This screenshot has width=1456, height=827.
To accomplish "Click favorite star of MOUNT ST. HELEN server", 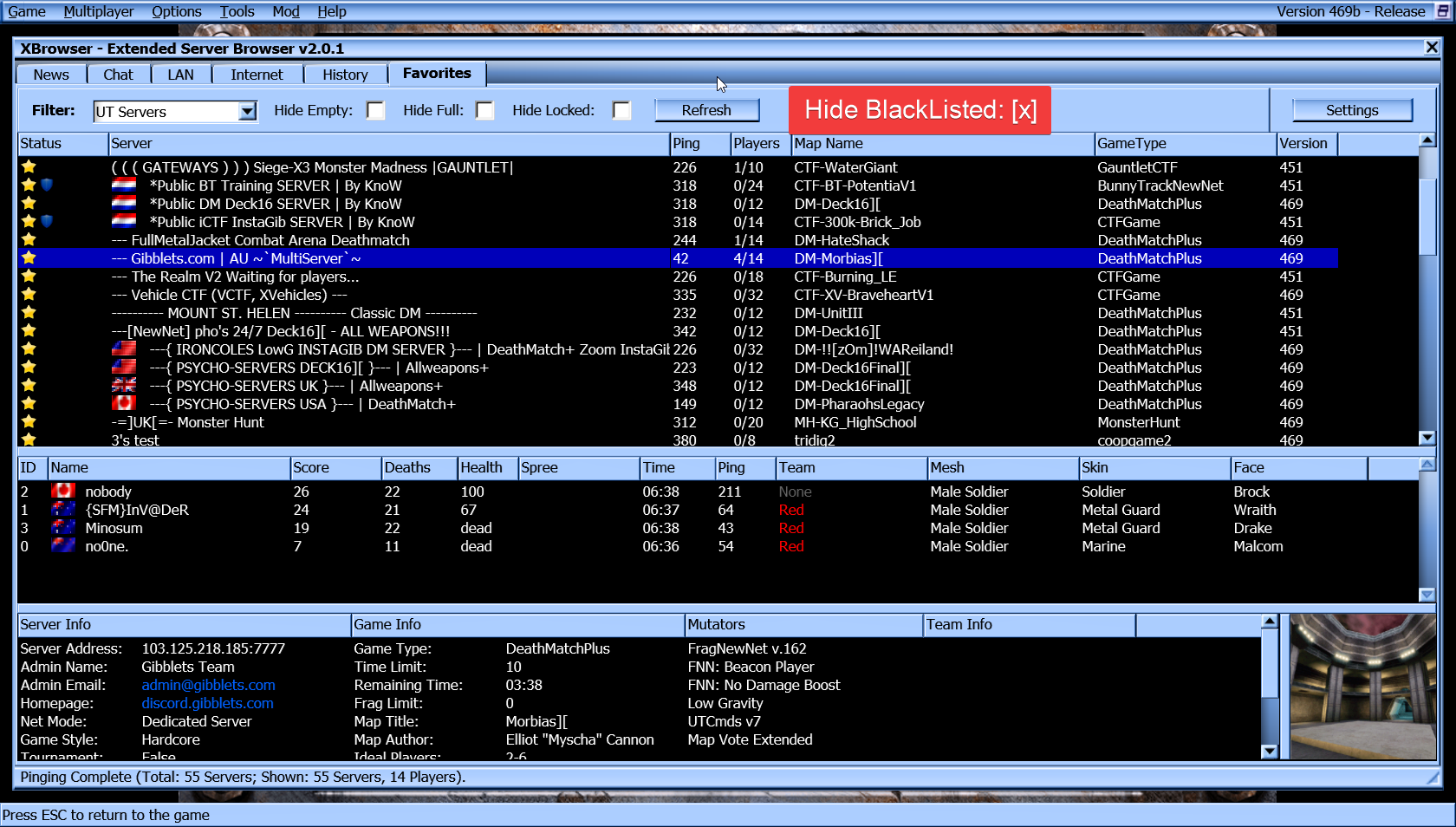I will [29, 312].
